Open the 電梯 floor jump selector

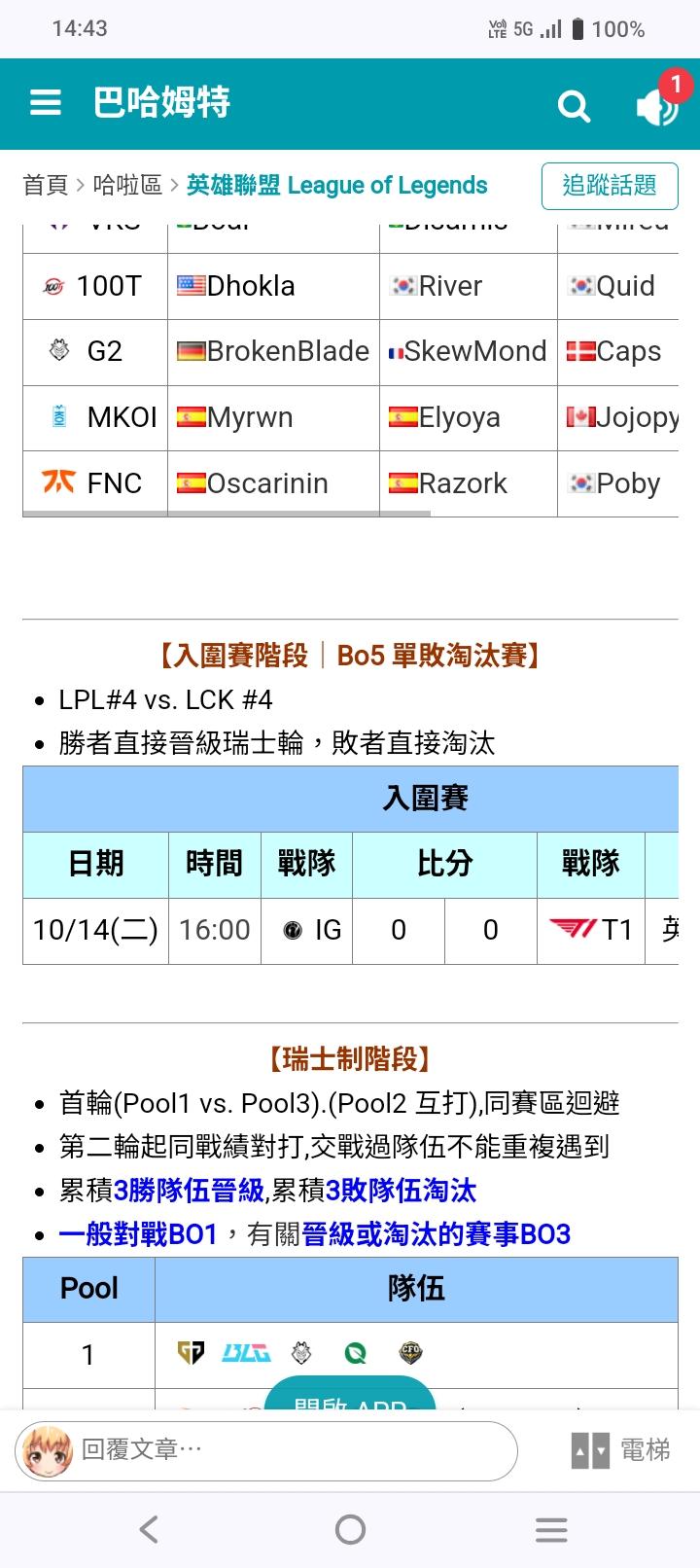pyautogui.click(x=621, y=1450)
